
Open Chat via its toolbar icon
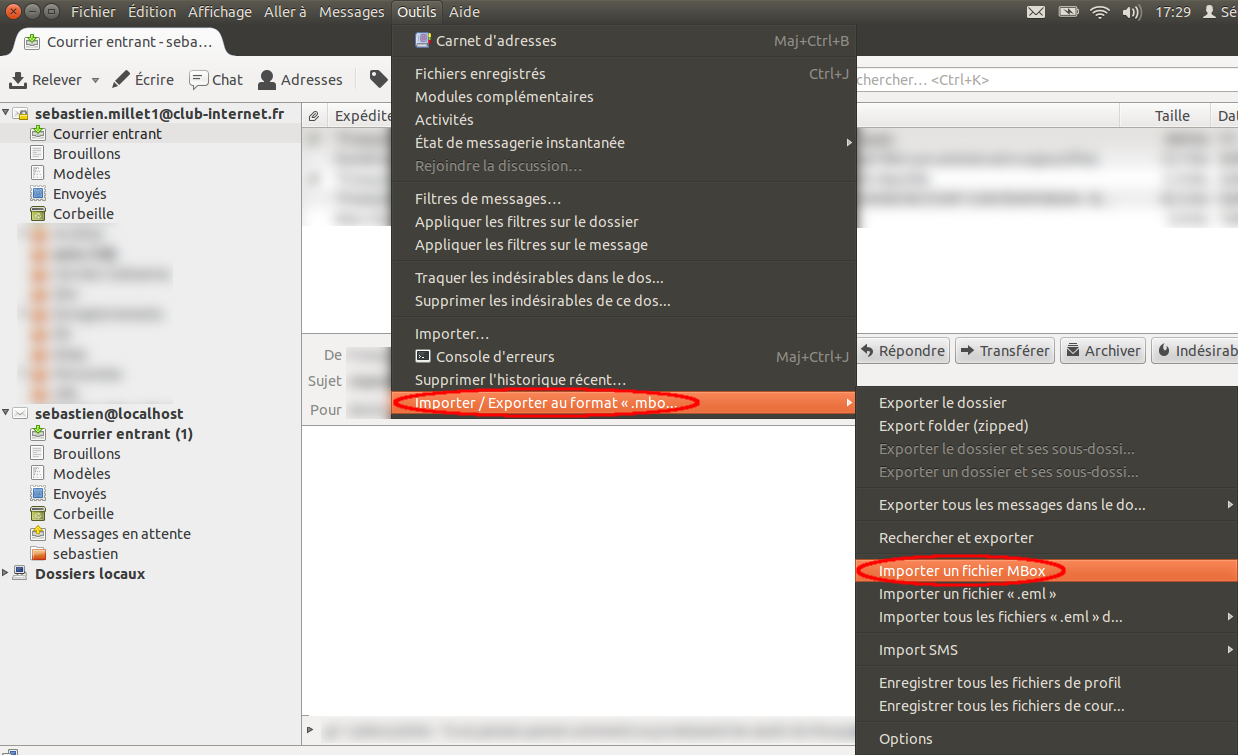pyautogui.click(x=199, y=79)
